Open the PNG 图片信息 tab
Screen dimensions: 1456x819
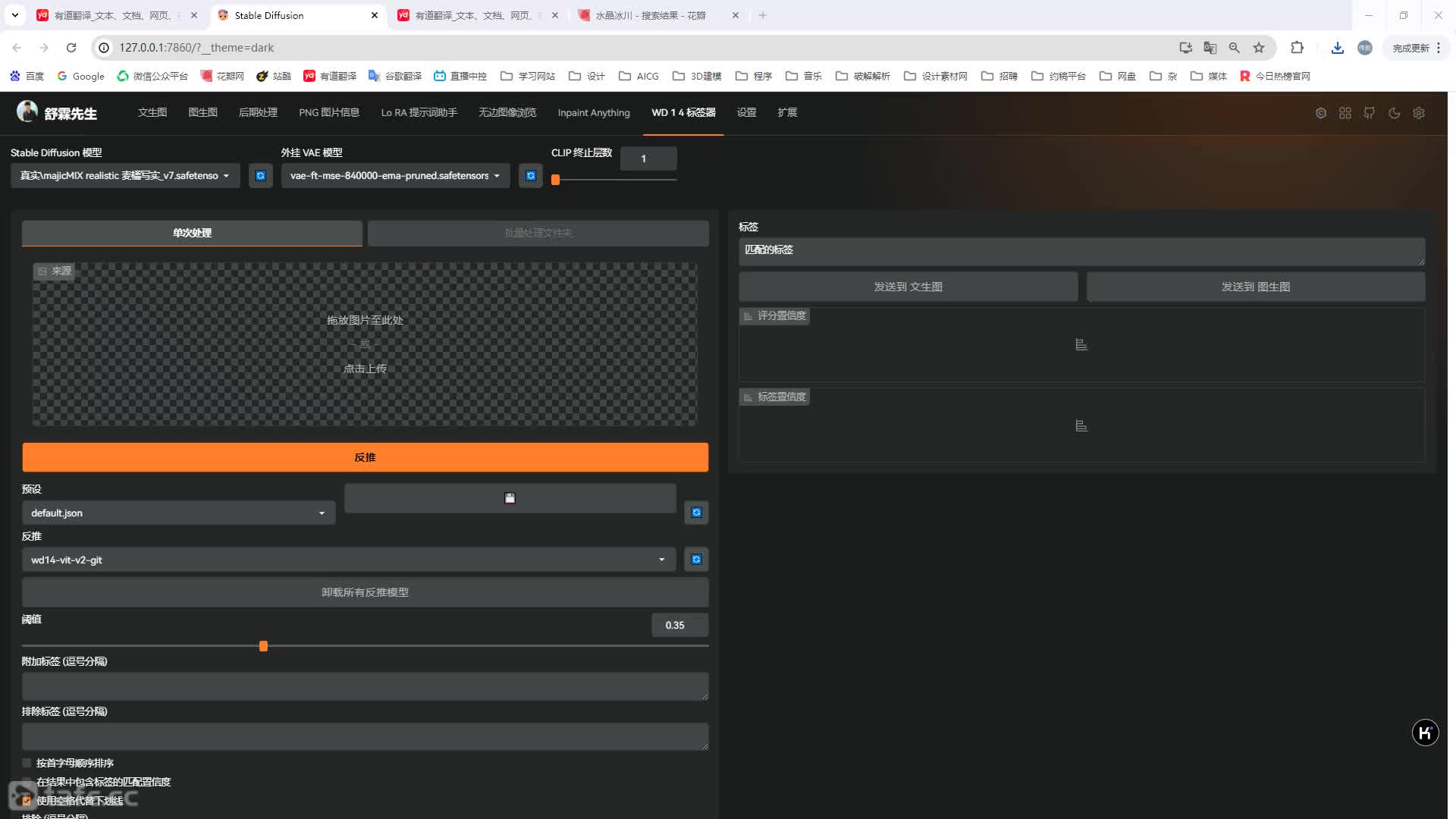point(329,112)
